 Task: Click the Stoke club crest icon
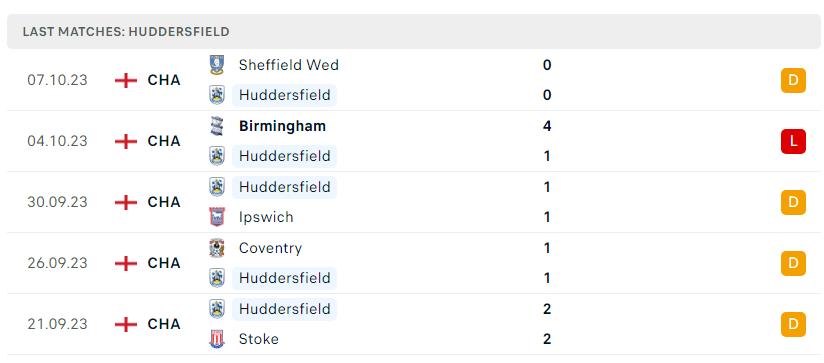click(x=217, y=339)
